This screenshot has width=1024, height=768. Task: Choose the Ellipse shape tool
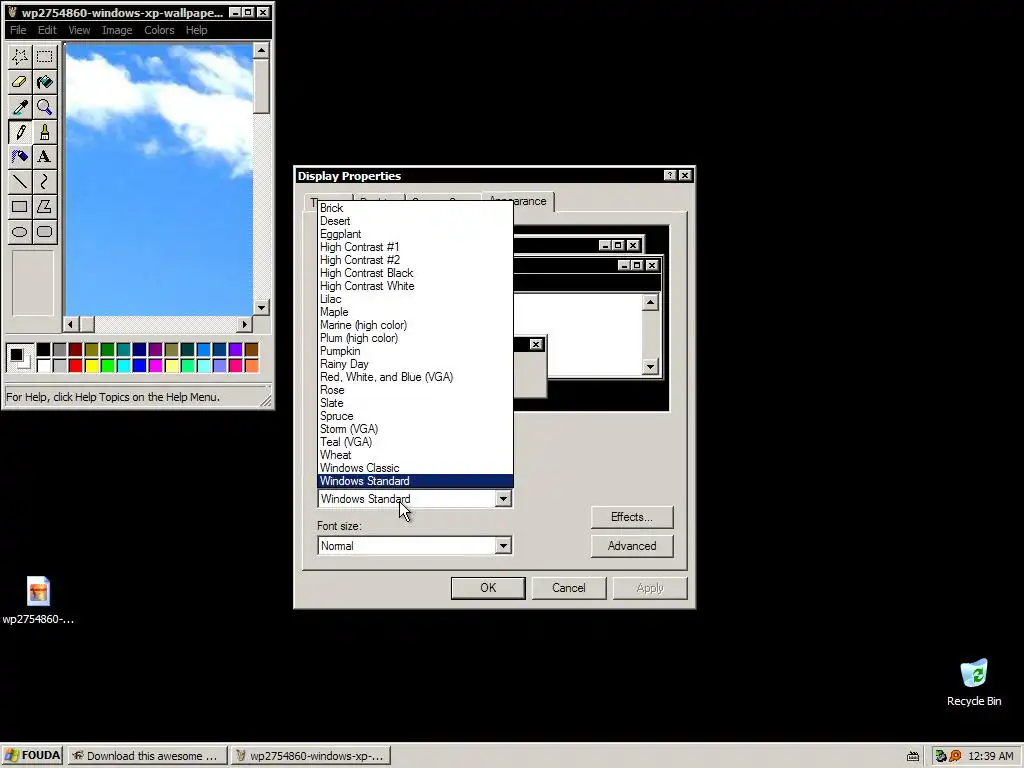(x=20, y=232)
